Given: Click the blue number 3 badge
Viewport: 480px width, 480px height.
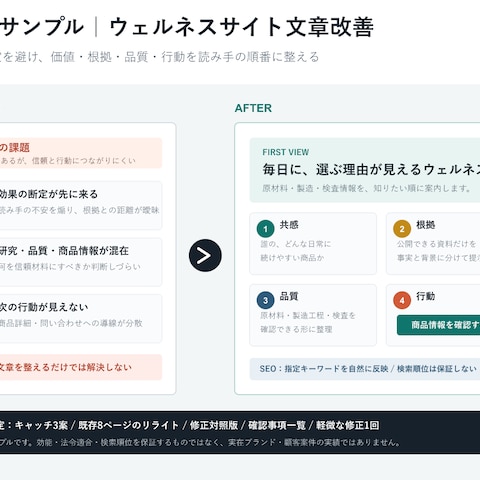Looking at the screenshot, I should (x=265, y=300).
